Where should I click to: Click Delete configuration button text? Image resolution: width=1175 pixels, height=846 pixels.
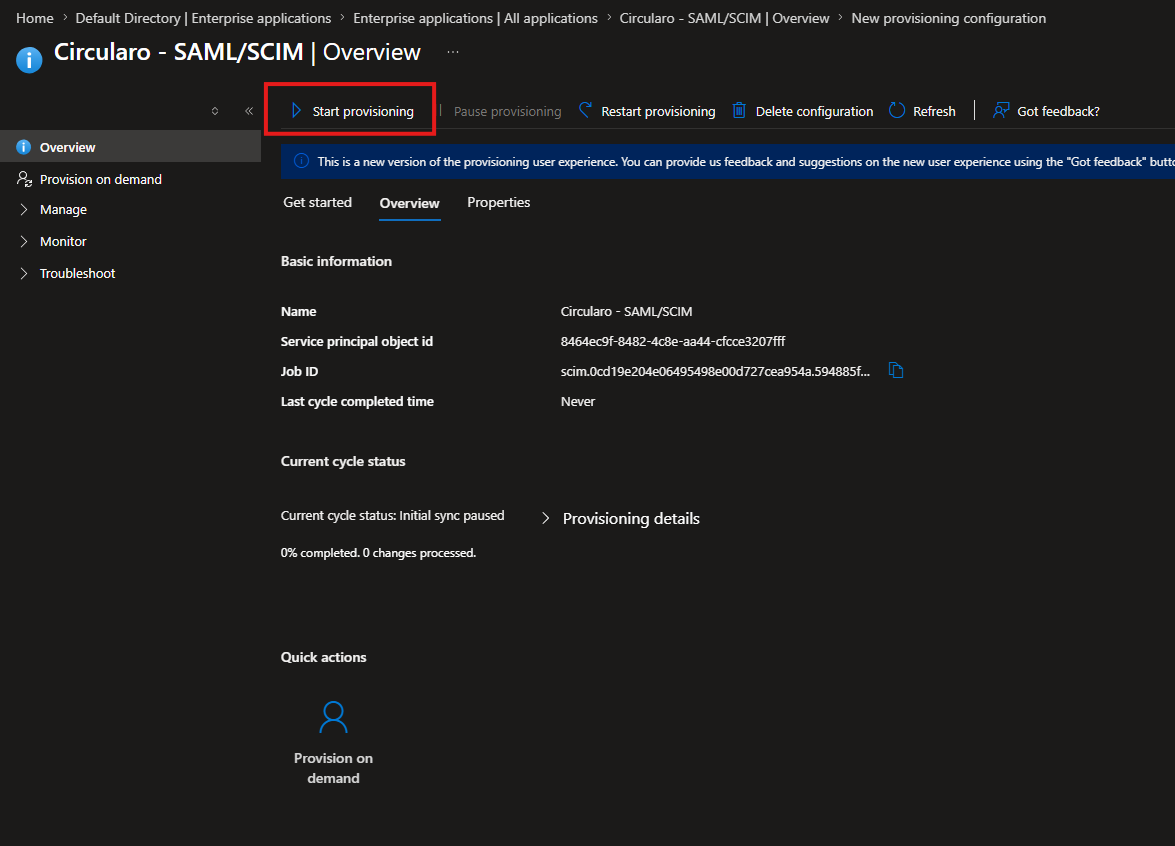815,112
